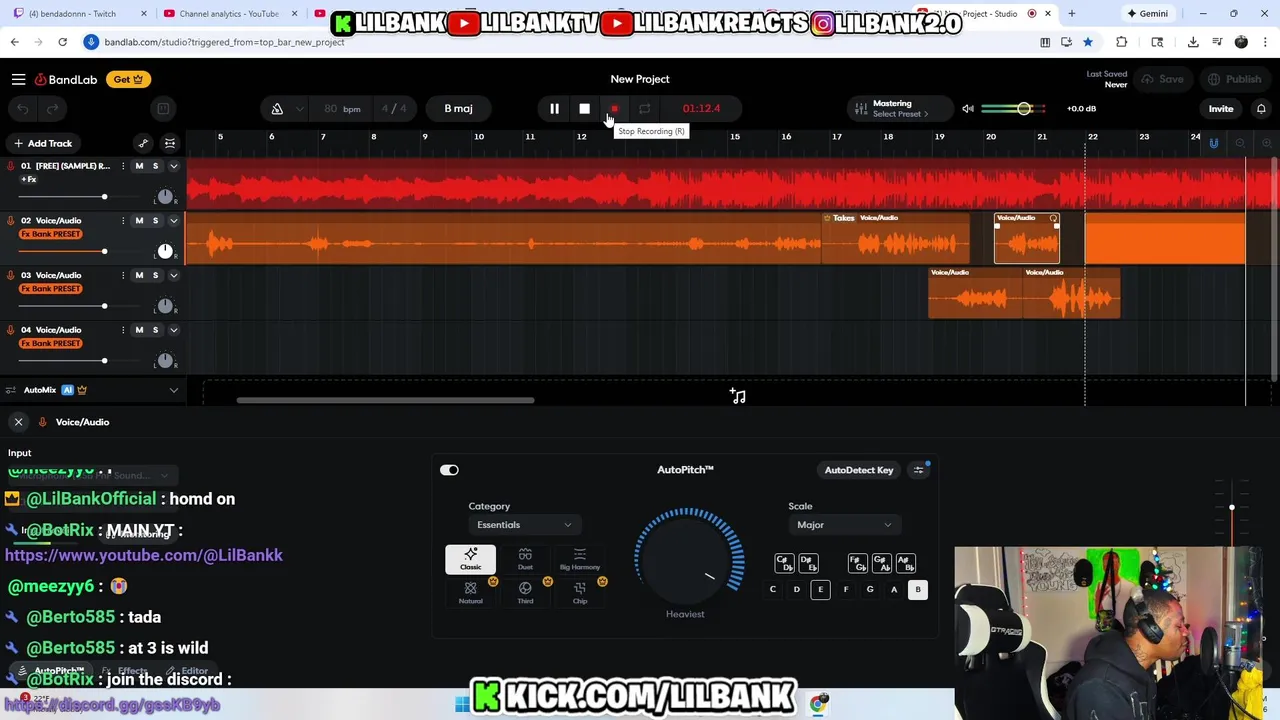Solo track 01 SAMPLE
The image size is (1280, 720).
(x=155, y=166)
